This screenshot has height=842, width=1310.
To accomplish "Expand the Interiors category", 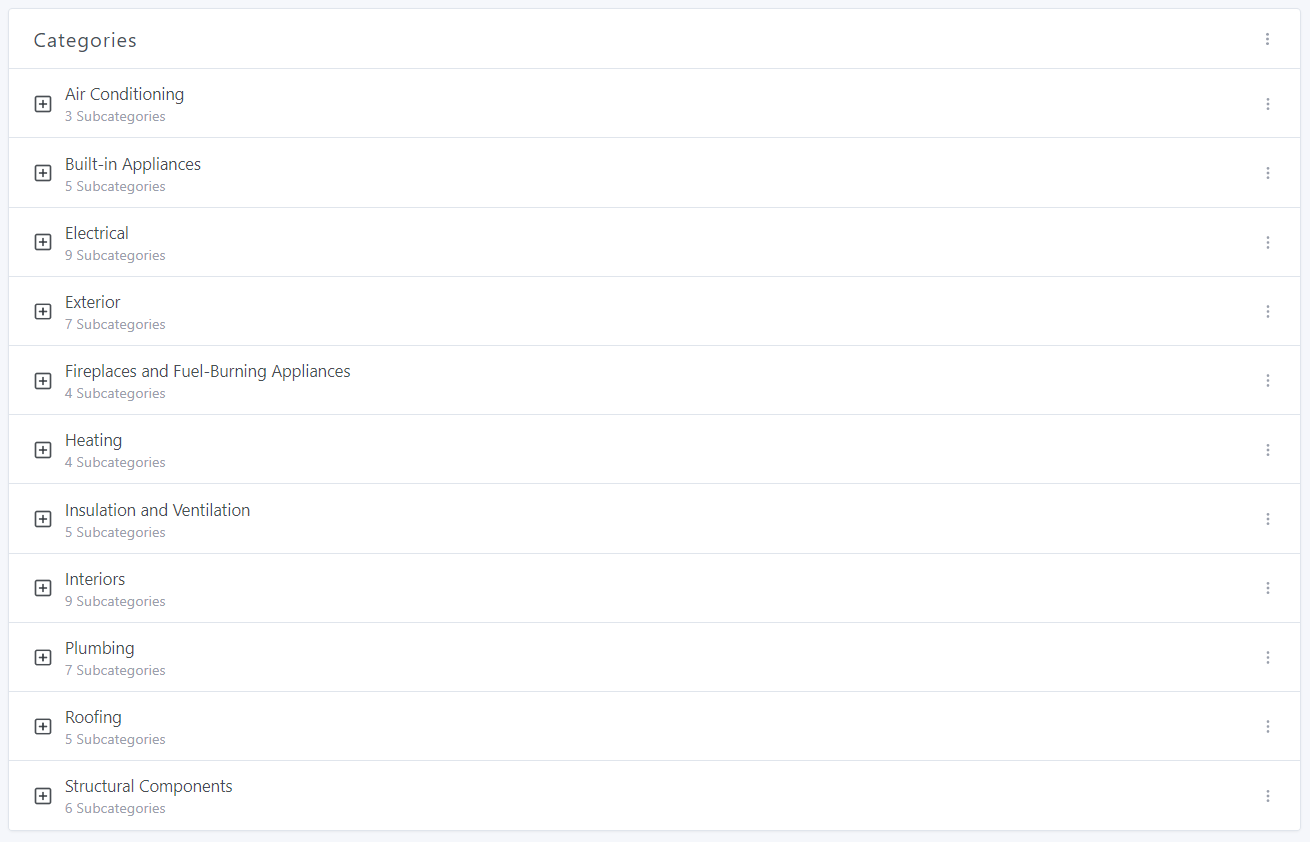I will point(43,588).
